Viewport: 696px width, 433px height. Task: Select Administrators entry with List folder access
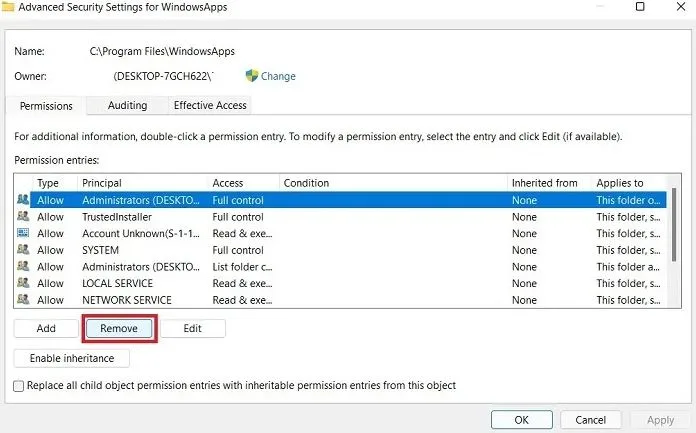click(x=341, y=267)
